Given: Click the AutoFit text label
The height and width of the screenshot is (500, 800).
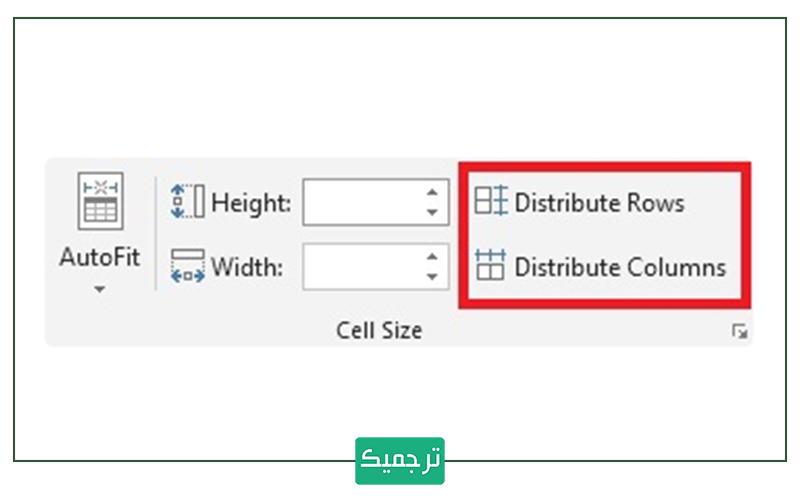Looking at the screenshot, I should pos(99,257).
